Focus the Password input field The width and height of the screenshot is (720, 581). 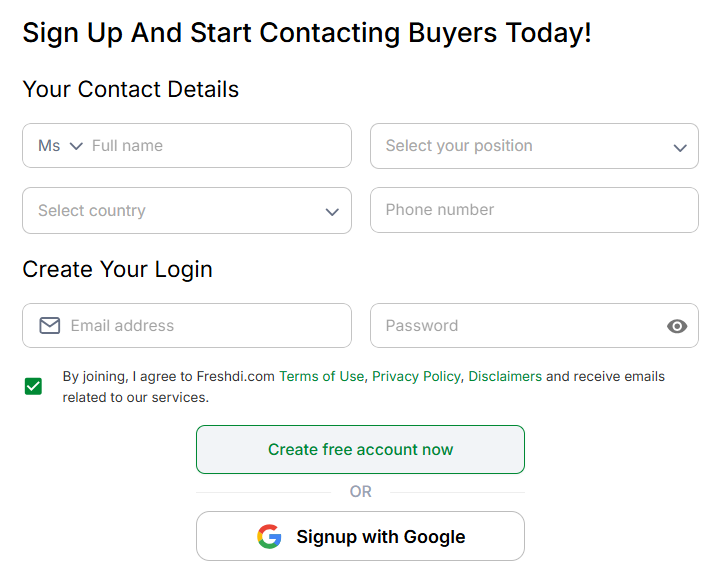519,326
